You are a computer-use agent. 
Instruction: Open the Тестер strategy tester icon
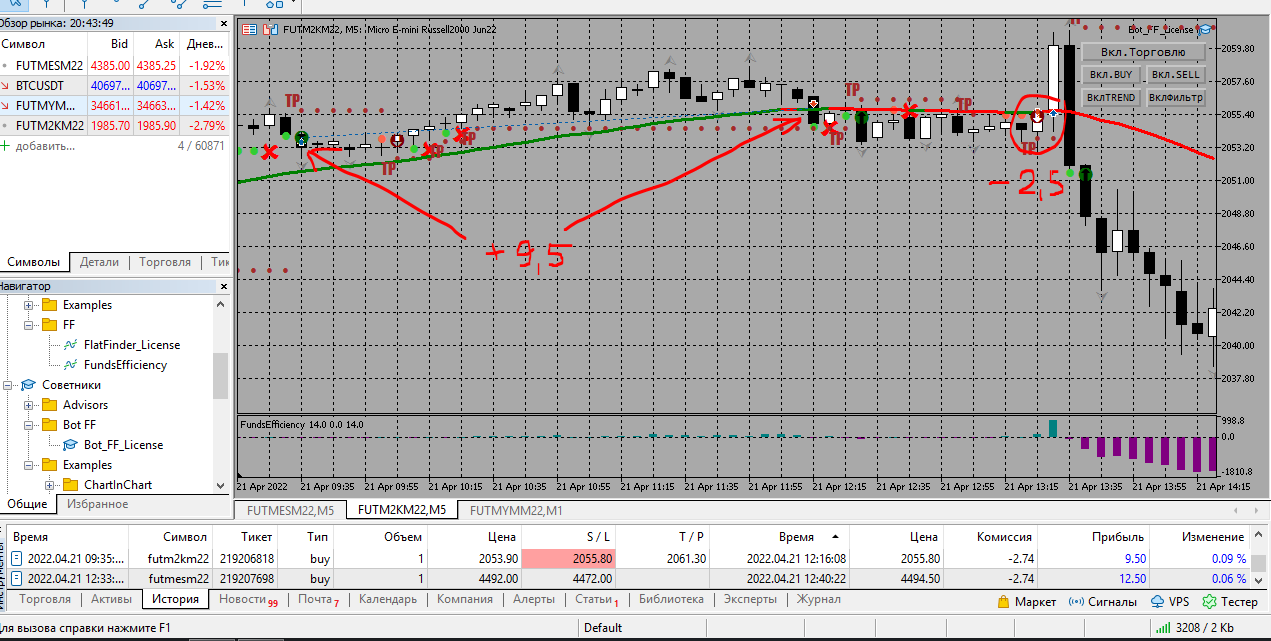point(1210,602)
